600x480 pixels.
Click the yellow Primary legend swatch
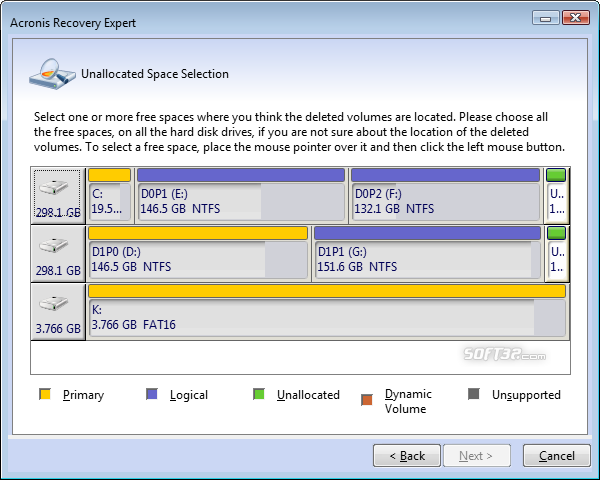[45, 394]
